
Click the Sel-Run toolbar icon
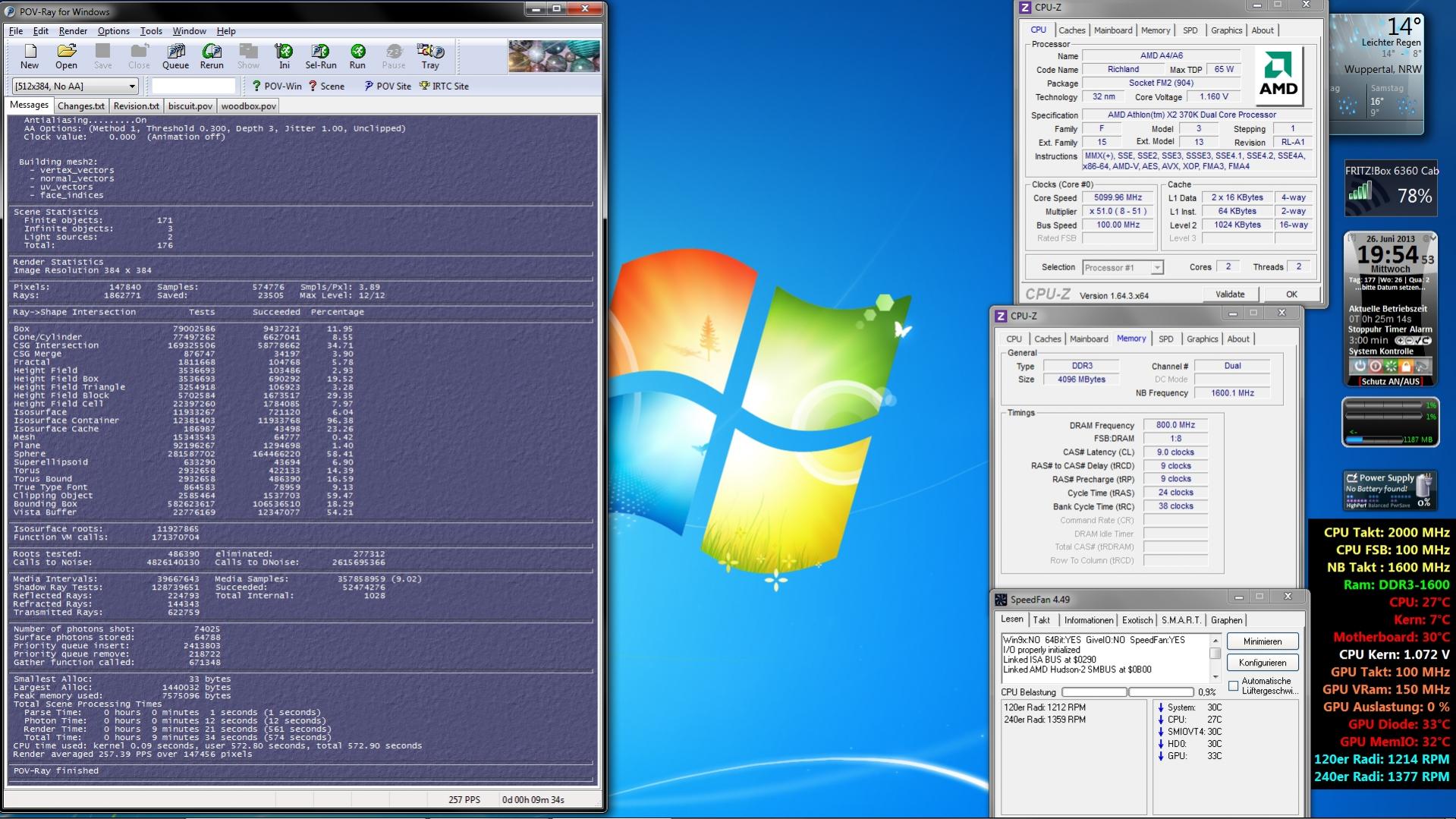click(x=321, y=56)
